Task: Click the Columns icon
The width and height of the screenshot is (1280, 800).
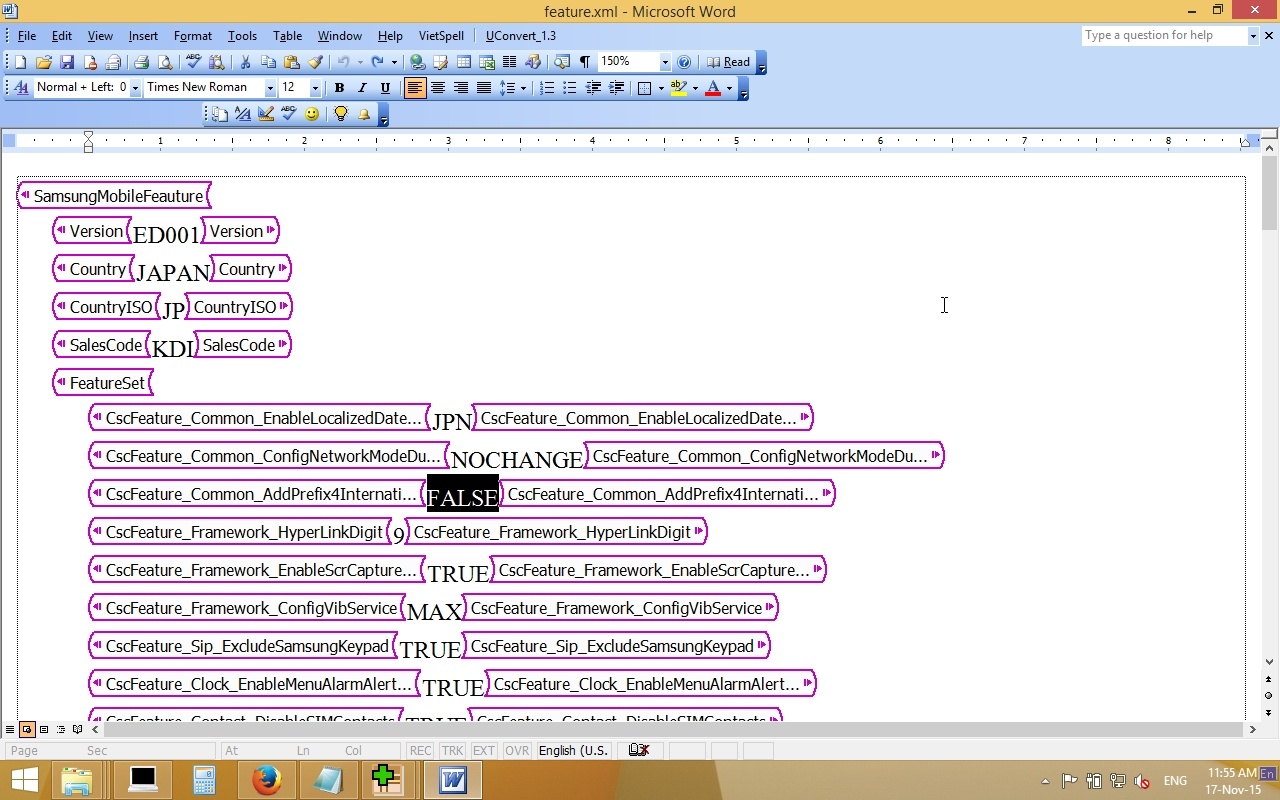Action: pyautogui.click(x=509, y=62)
